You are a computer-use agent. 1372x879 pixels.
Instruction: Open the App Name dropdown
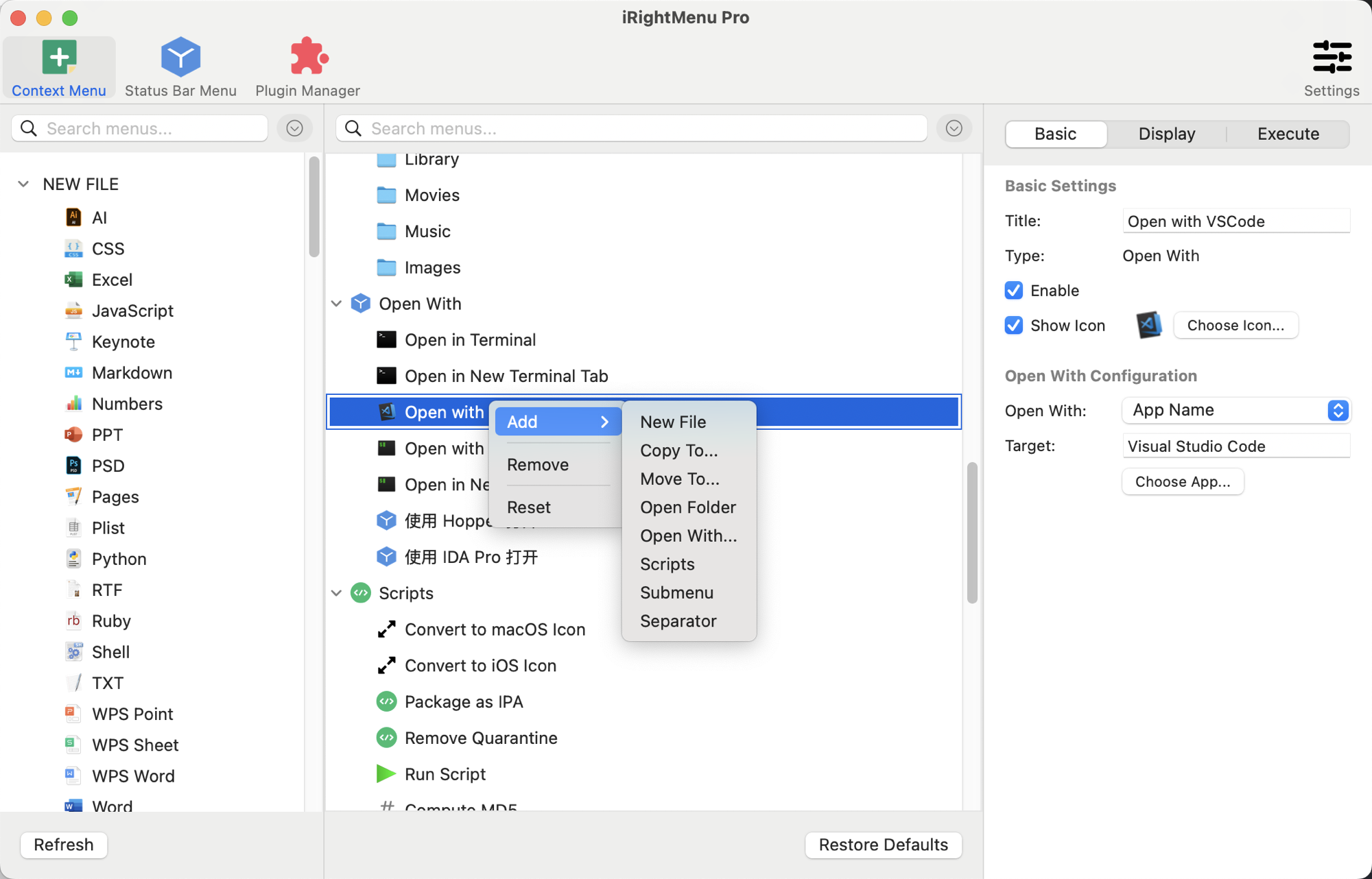click(1236, 410)
